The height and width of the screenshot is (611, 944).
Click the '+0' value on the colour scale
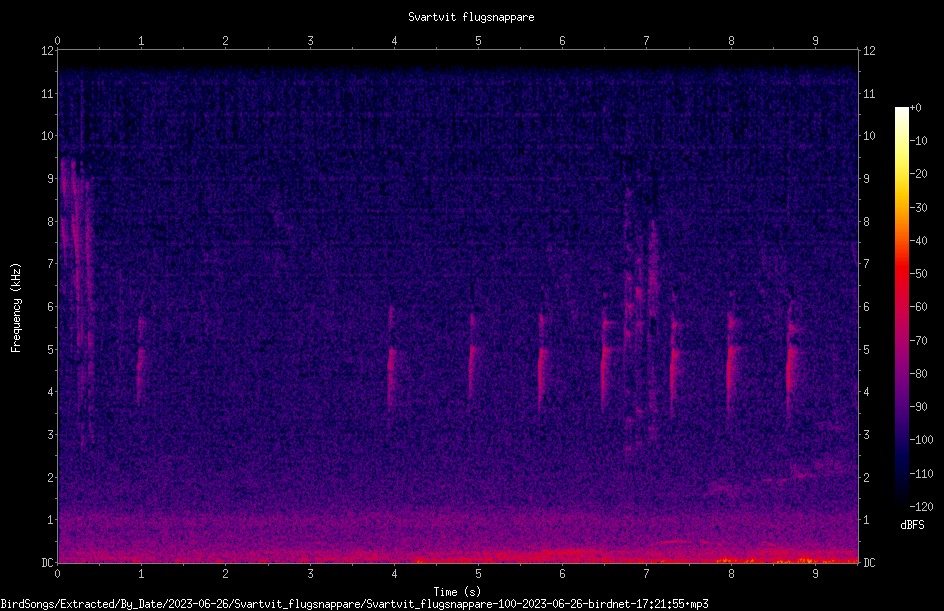click(x=915, y=108)
